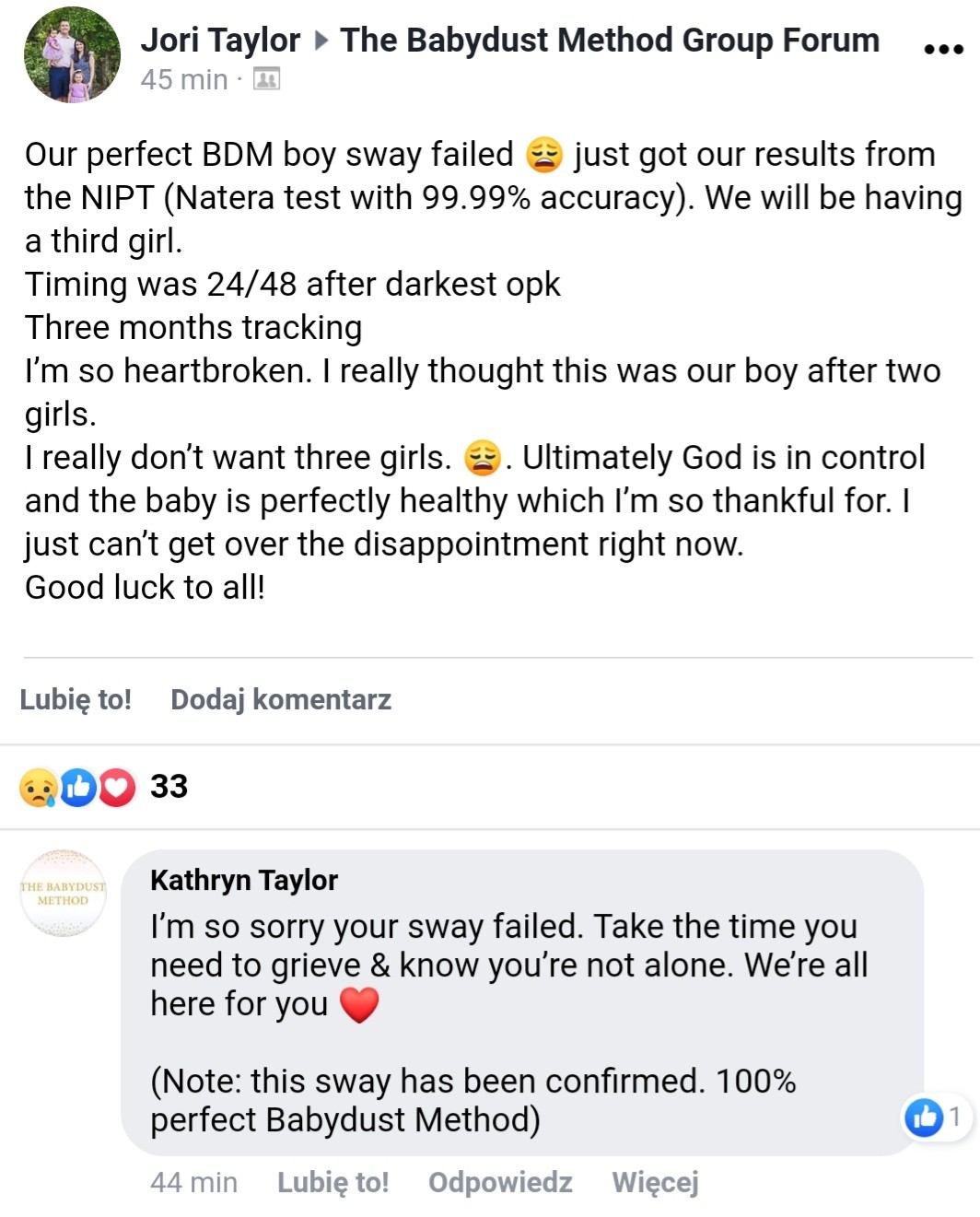This screenshot has height=1217, width=980.
Task: Open The Babydust Method Group Forum link
Action: pos(610,41)
